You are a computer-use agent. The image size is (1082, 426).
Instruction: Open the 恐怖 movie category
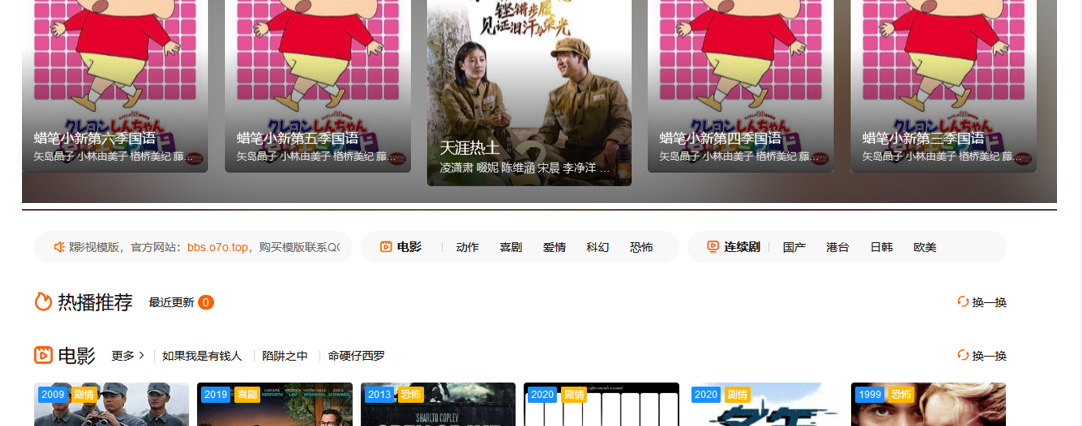click(x=641, y=247)
